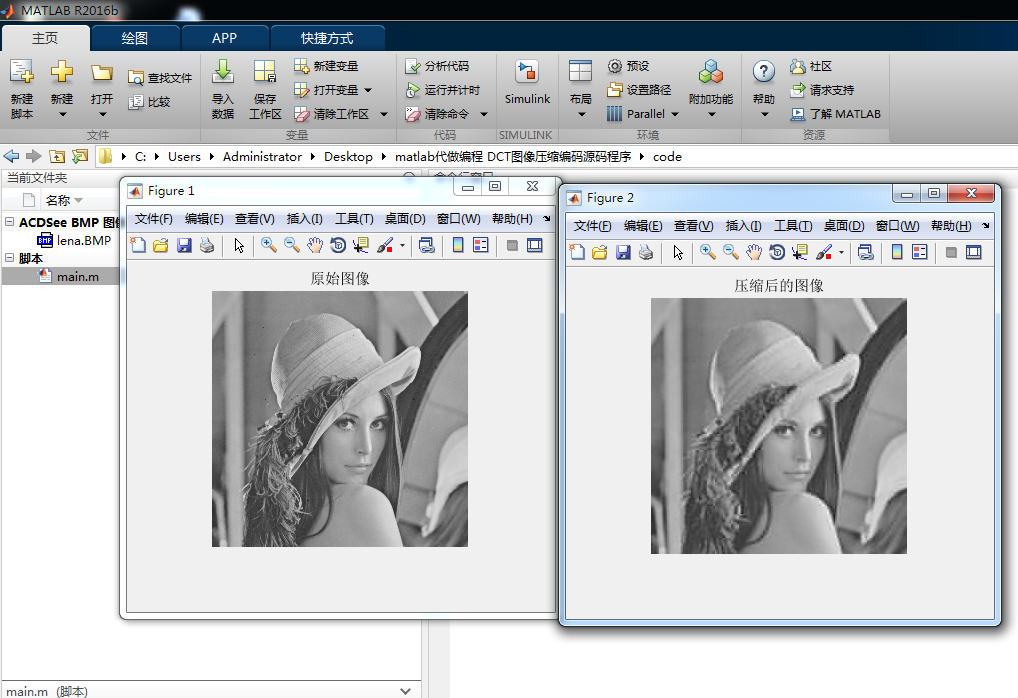This screenshot has width=1018, height=698.
Task: Switch to the 绘图 (Plots) tab
Action: click(134, 38)
